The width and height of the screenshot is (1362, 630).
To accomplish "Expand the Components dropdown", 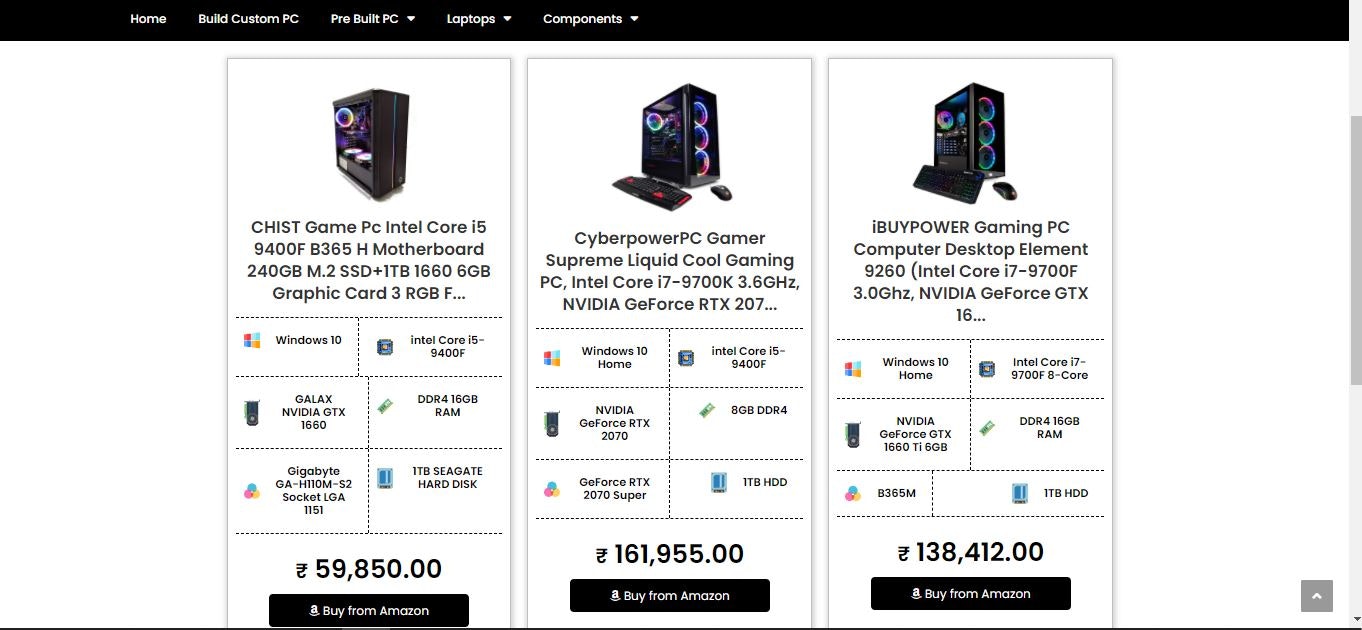I will coord(590,18).
